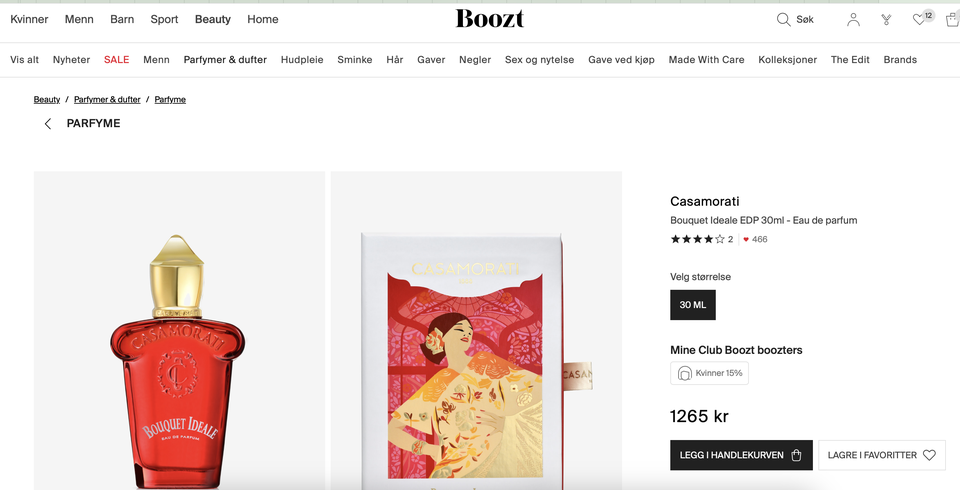
Task: Open the Casamorati brand link
Action: pyautogui.click(x=705, y=201)
